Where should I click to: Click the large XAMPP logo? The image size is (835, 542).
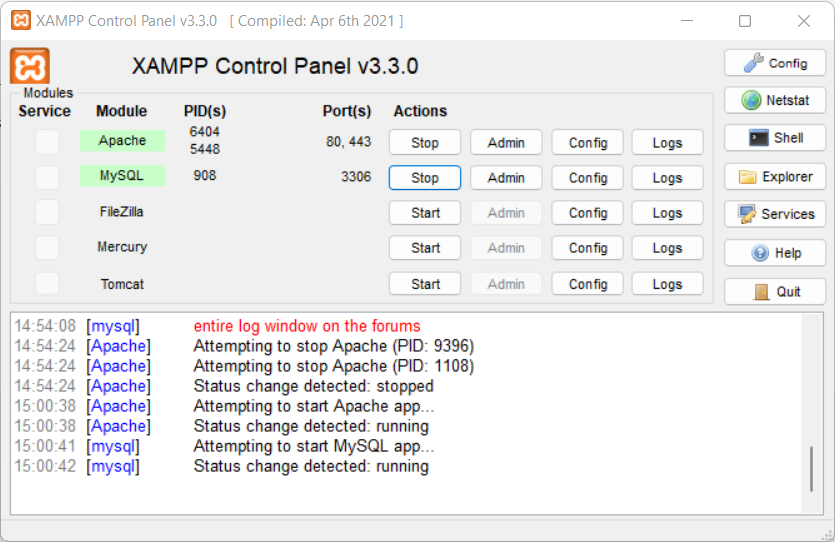(x=30, y=66)
